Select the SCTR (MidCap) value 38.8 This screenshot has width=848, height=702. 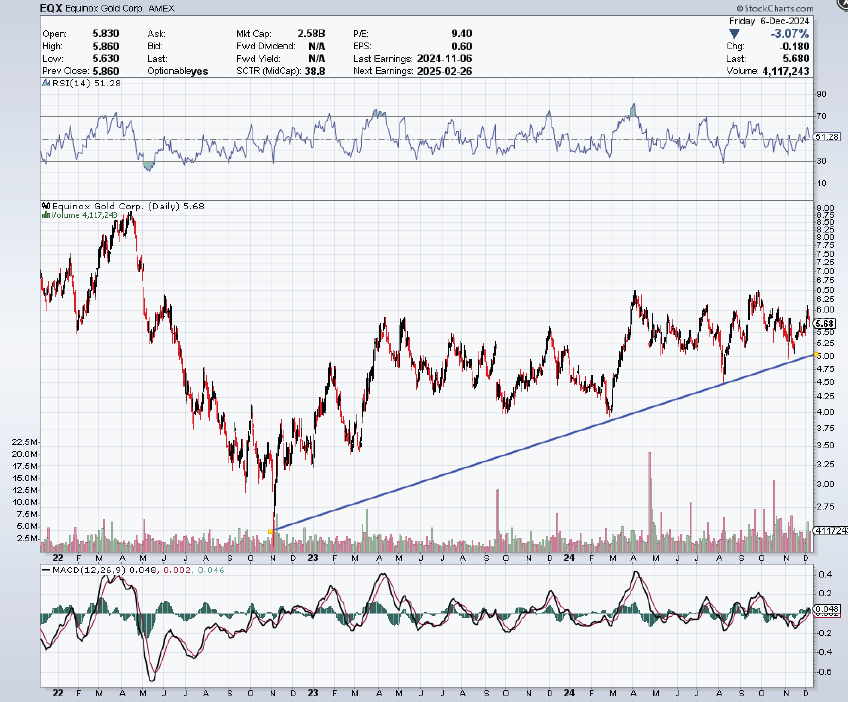315,71
